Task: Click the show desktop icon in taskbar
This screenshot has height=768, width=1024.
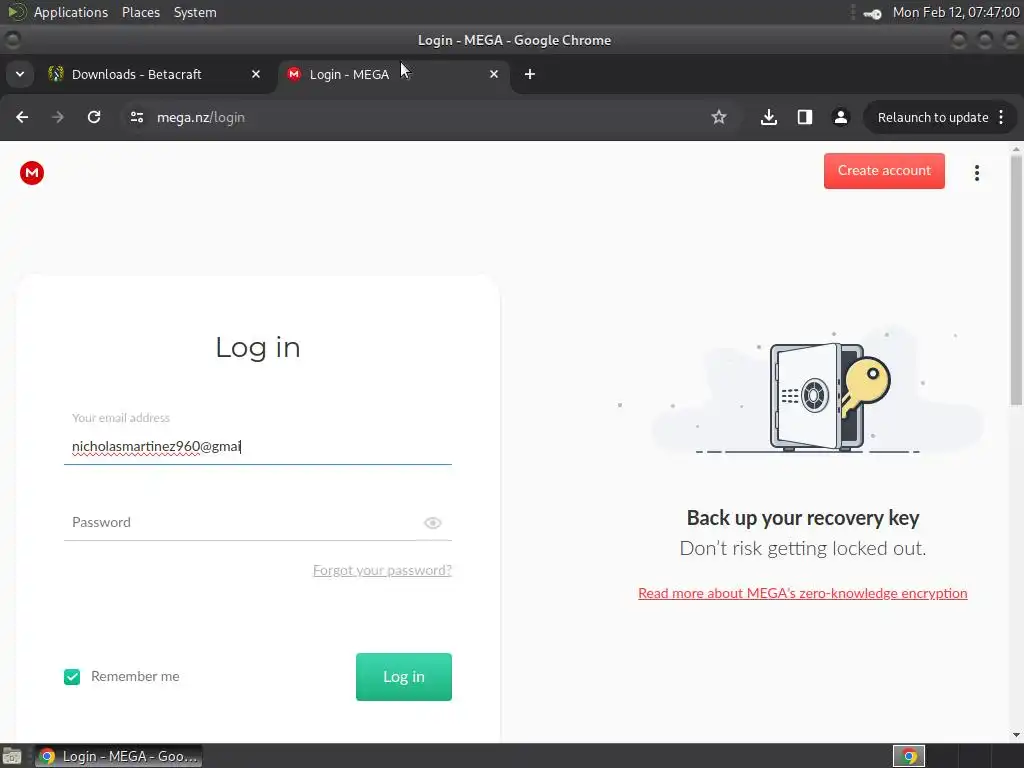Action: [x=12, y=756]
